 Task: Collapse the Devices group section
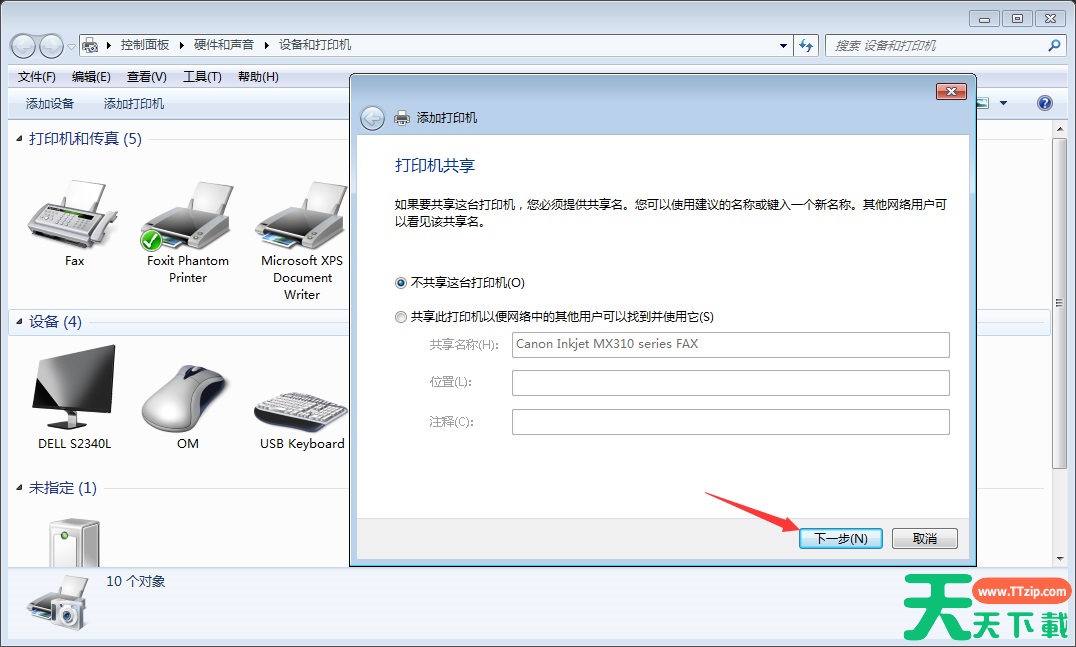click(x=20, y=322)
